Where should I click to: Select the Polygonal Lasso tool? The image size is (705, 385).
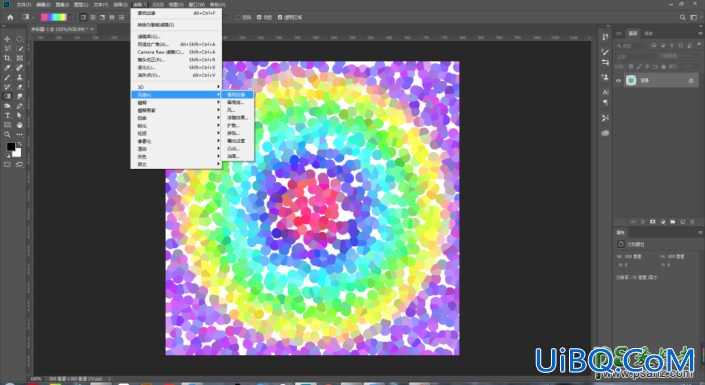[7, 49]
